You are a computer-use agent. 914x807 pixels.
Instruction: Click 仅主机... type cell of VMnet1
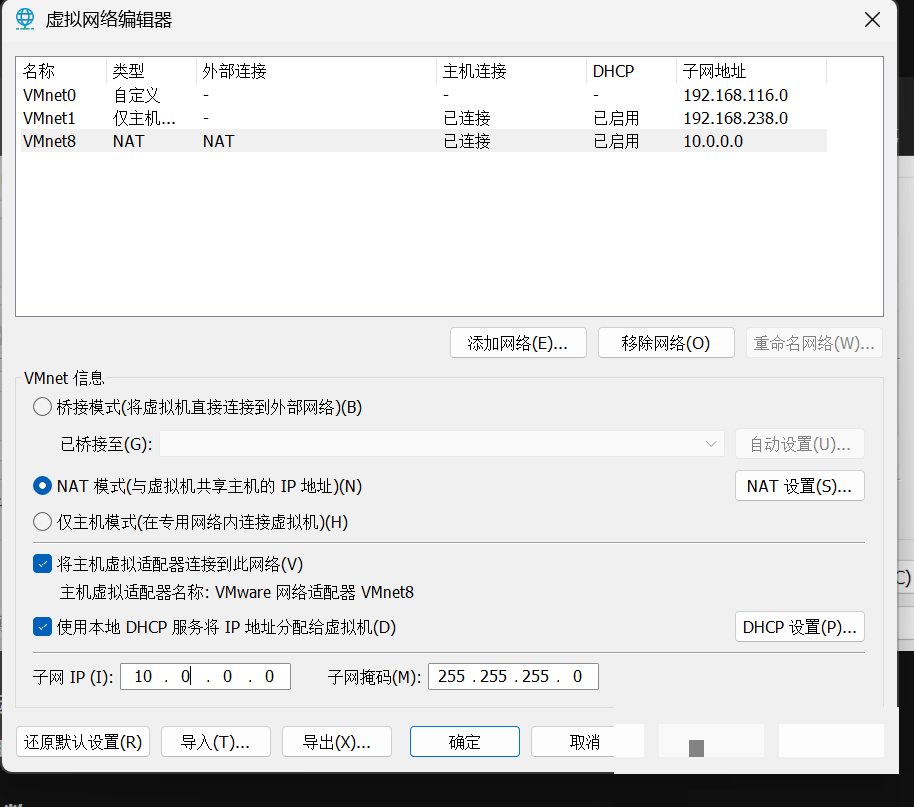coord(144,118)
